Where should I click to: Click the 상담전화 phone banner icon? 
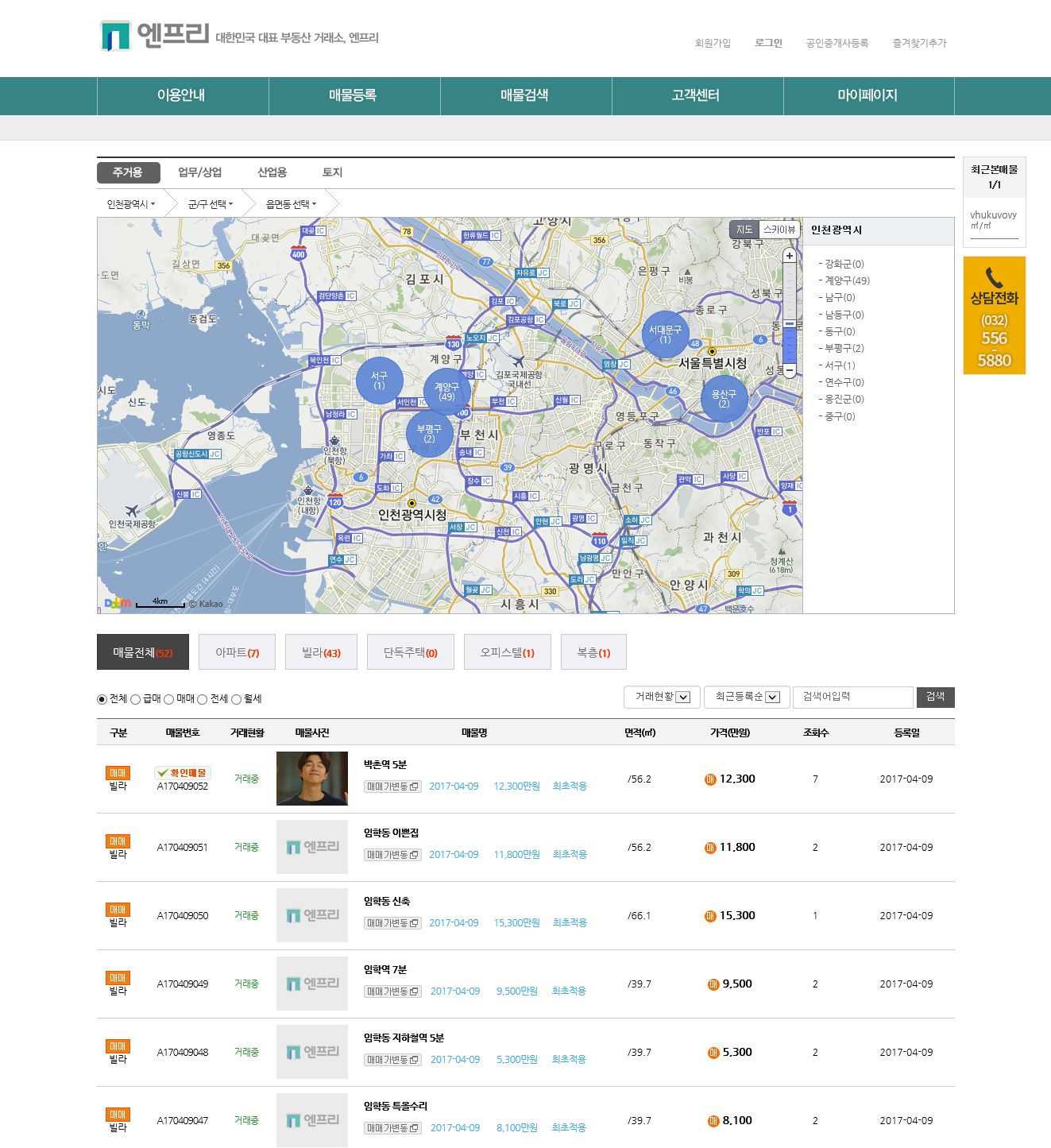click(994, 277)
